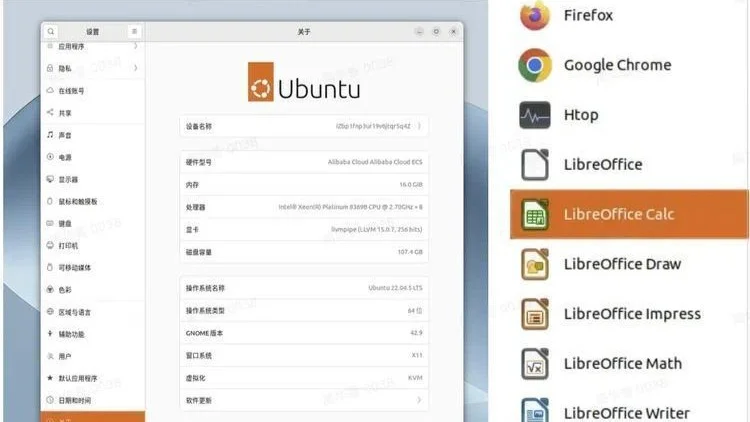Click the printer icon beside 打印机

click(x=50, y=245)
